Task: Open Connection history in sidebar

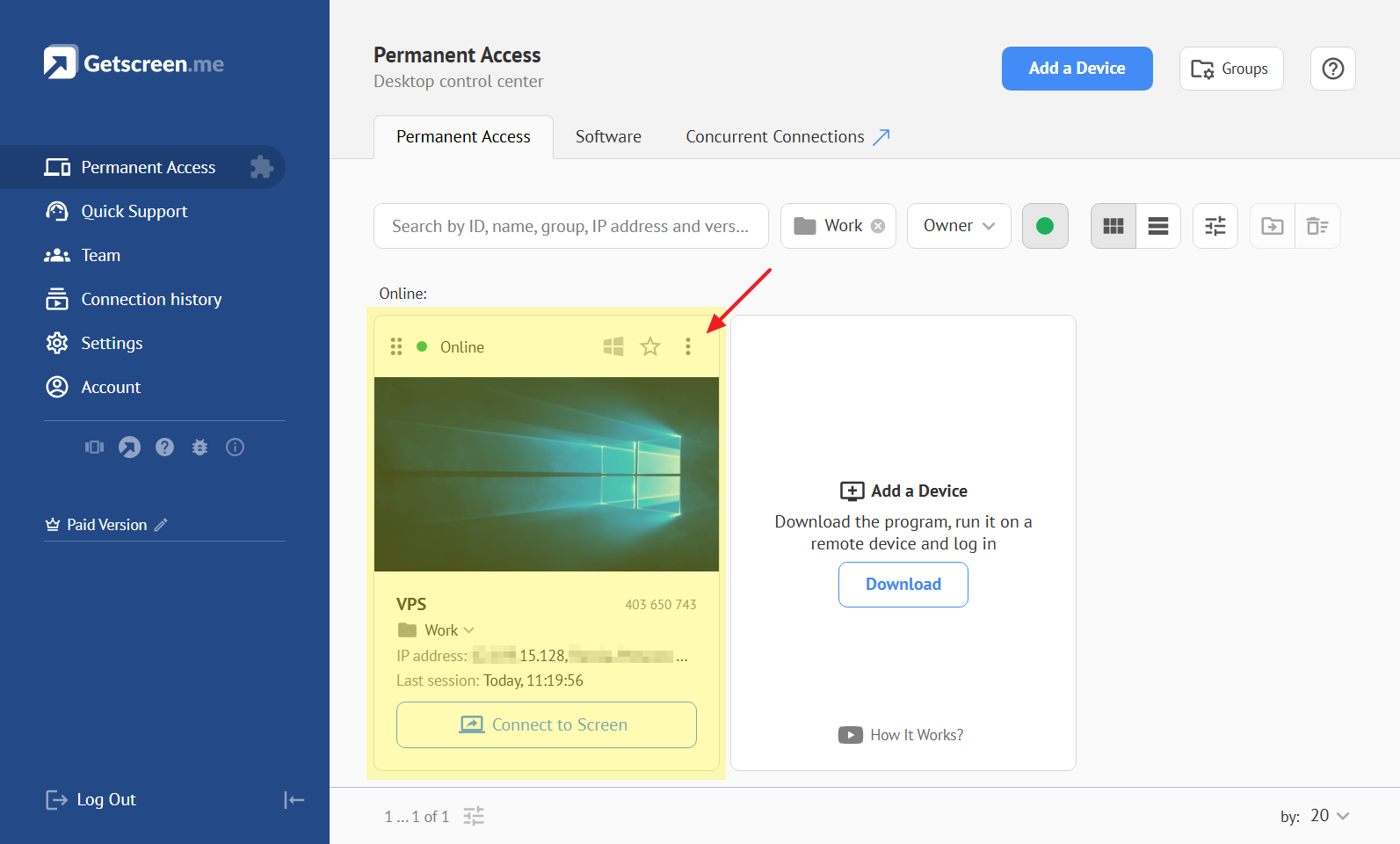Action: pos(151,299)
